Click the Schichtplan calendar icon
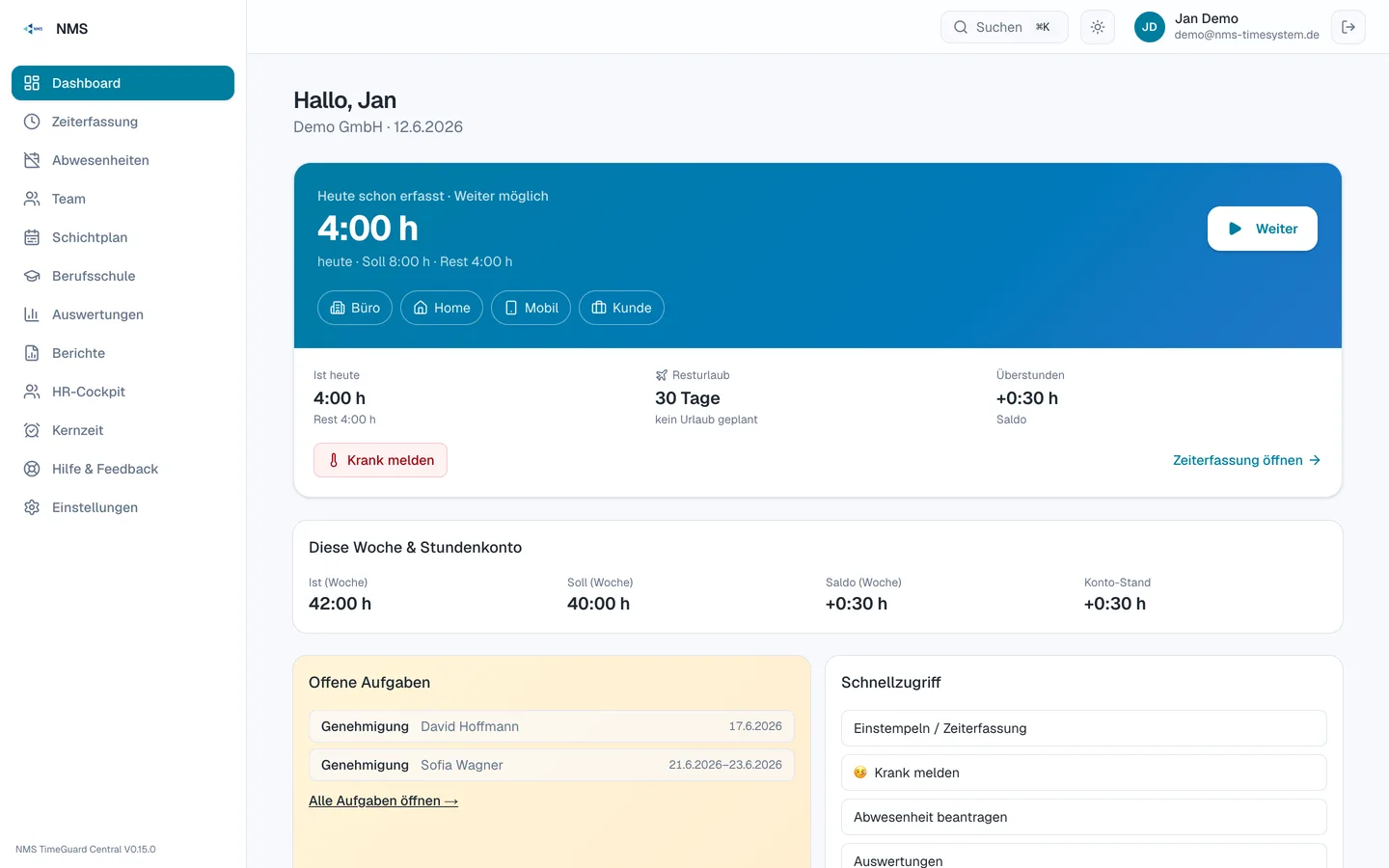This screenshot has width=1389, height=868. (x=32, y=237)
